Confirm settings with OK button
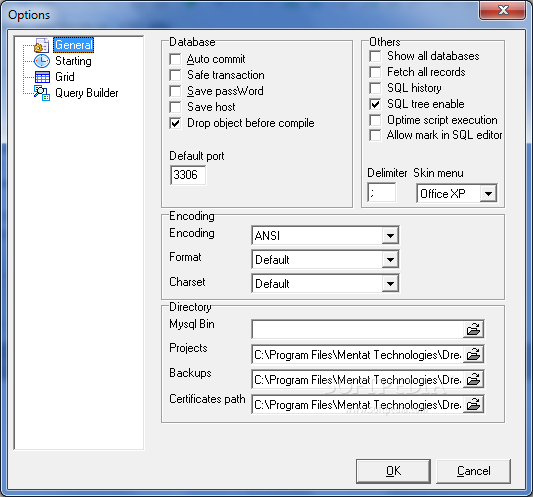Viewport: 533px width, 497px height. 393,471
